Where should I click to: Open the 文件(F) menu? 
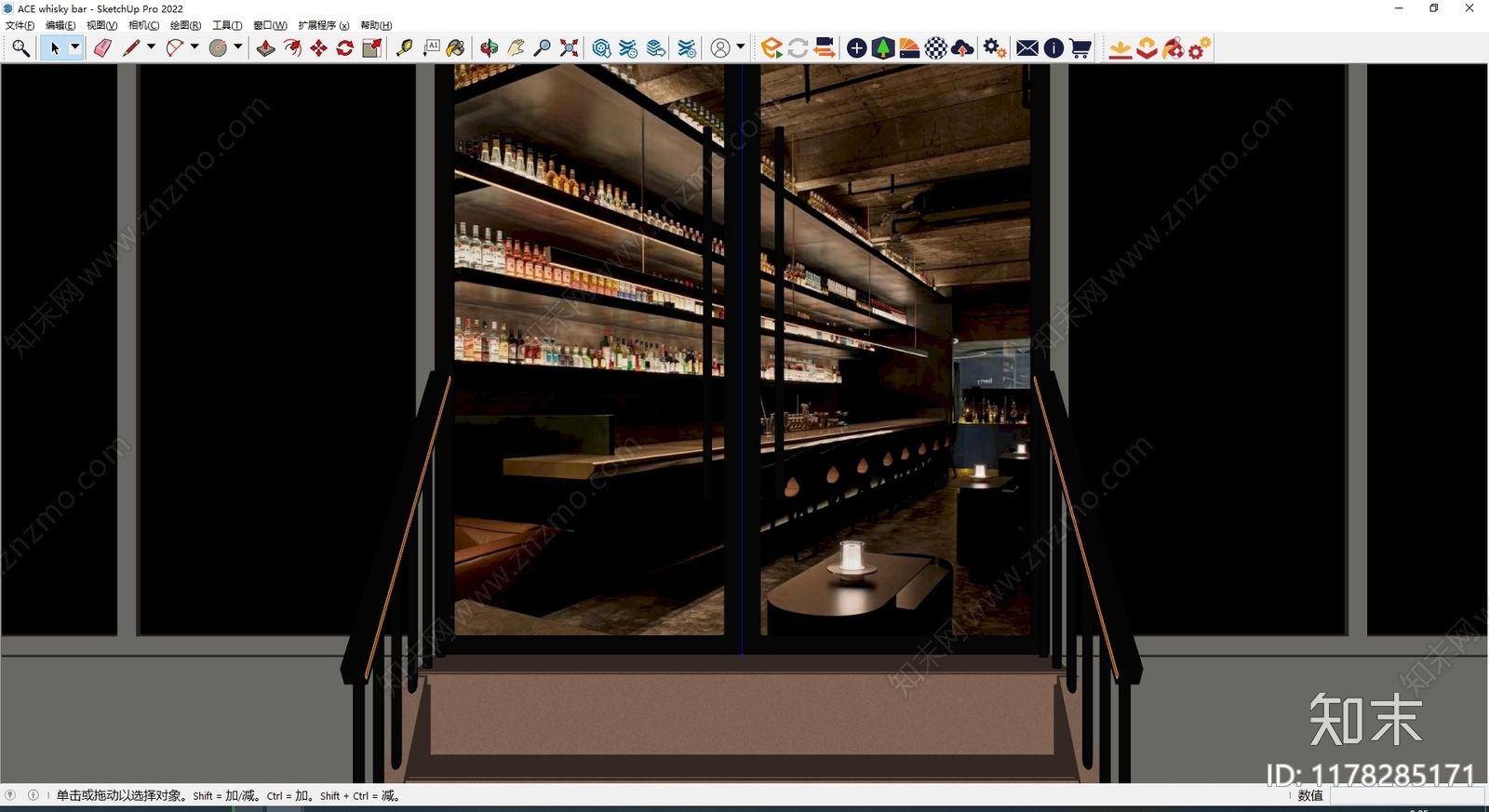pos(20,25)
